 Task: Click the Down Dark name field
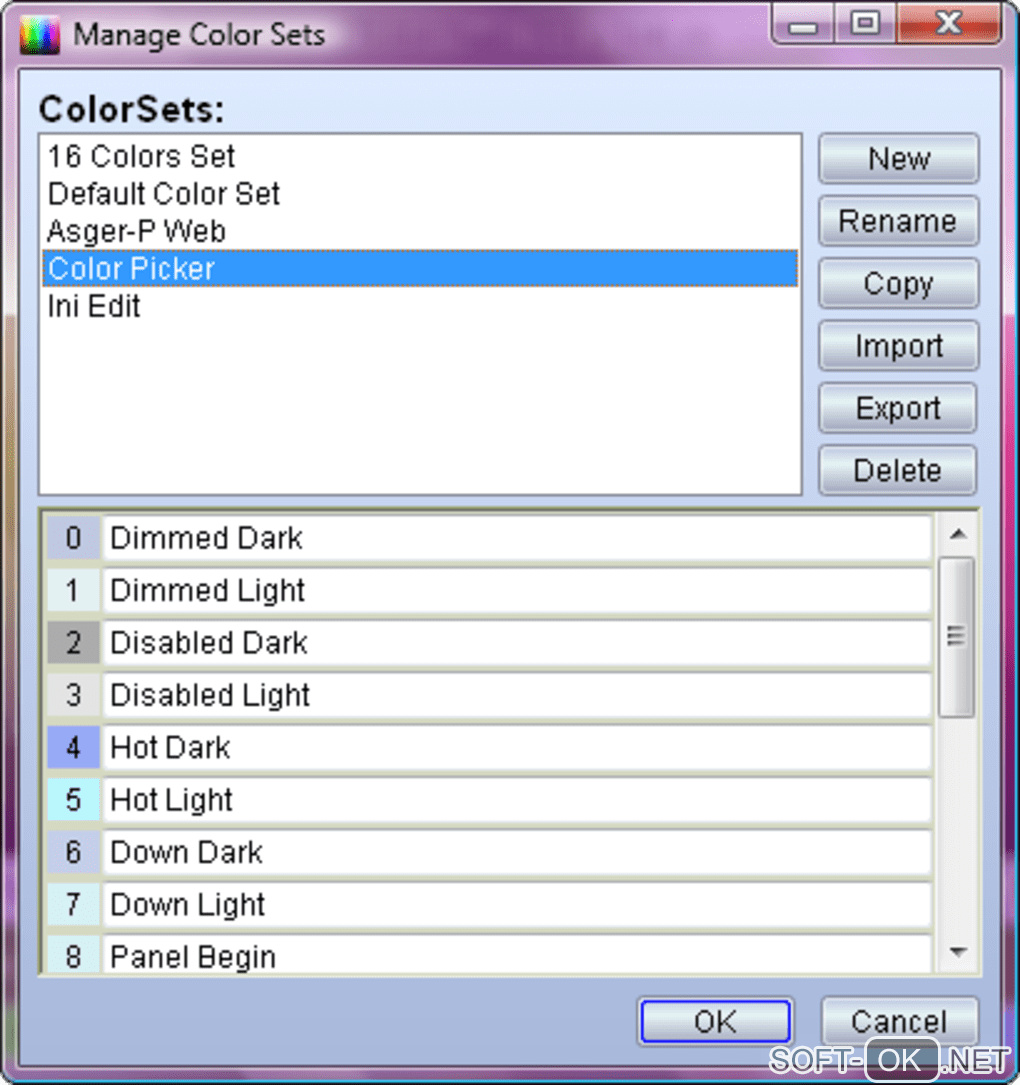point(516,853)
